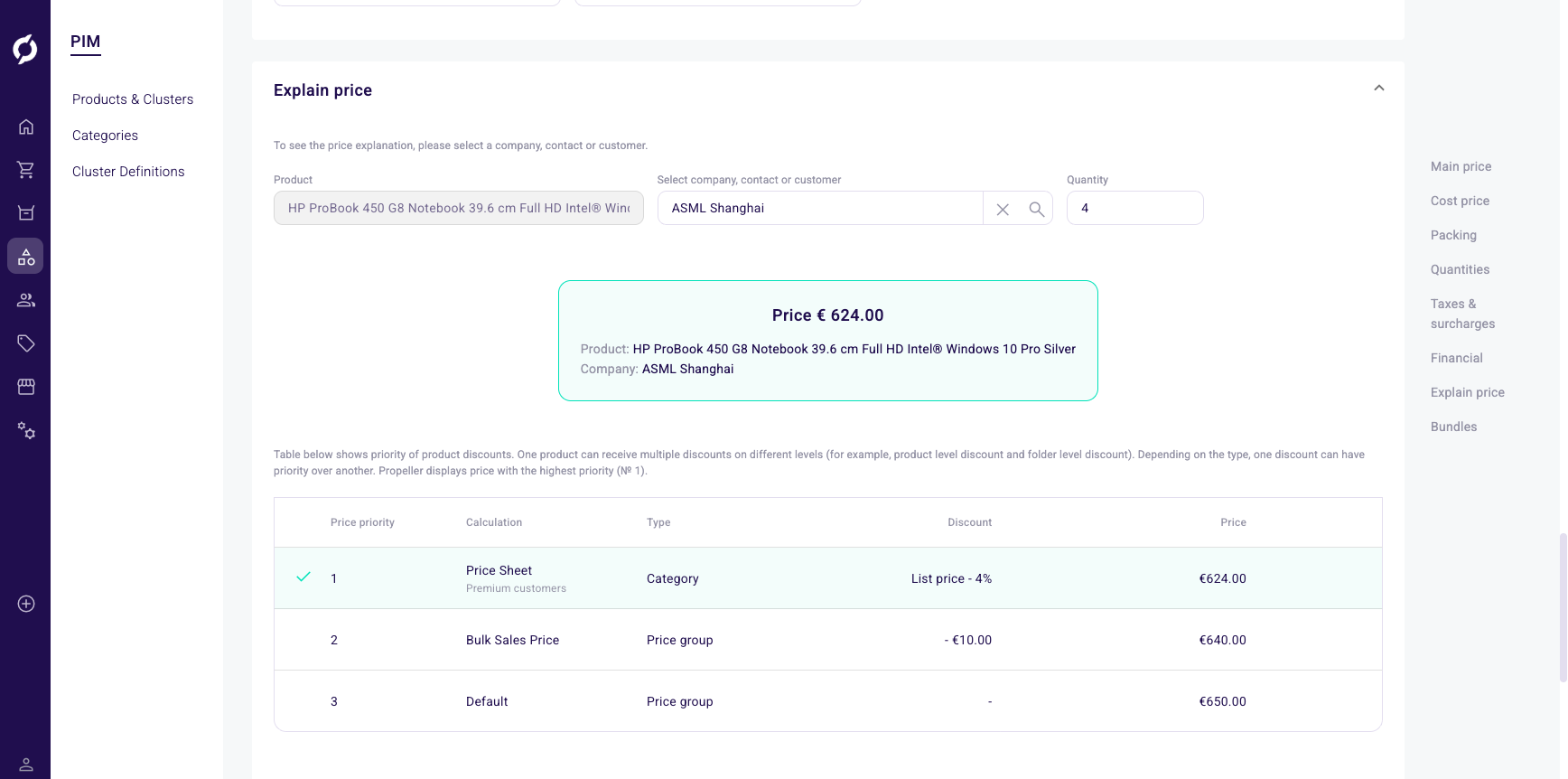Screen dimensions: 1568x779
Task: Jump to Cost price section
Action: coord(1460,201)
